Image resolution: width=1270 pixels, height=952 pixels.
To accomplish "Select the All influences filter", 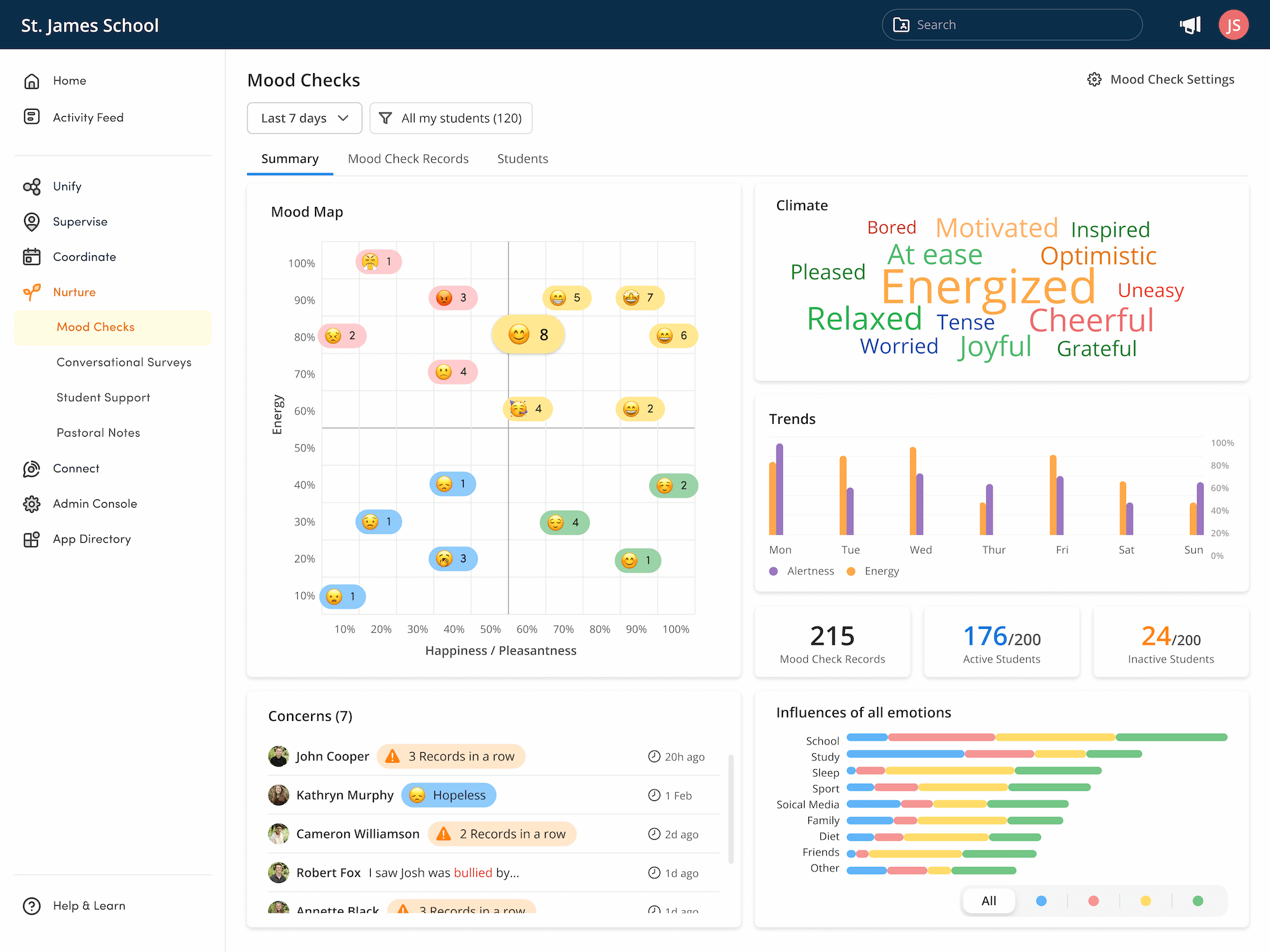I will 988,901.
